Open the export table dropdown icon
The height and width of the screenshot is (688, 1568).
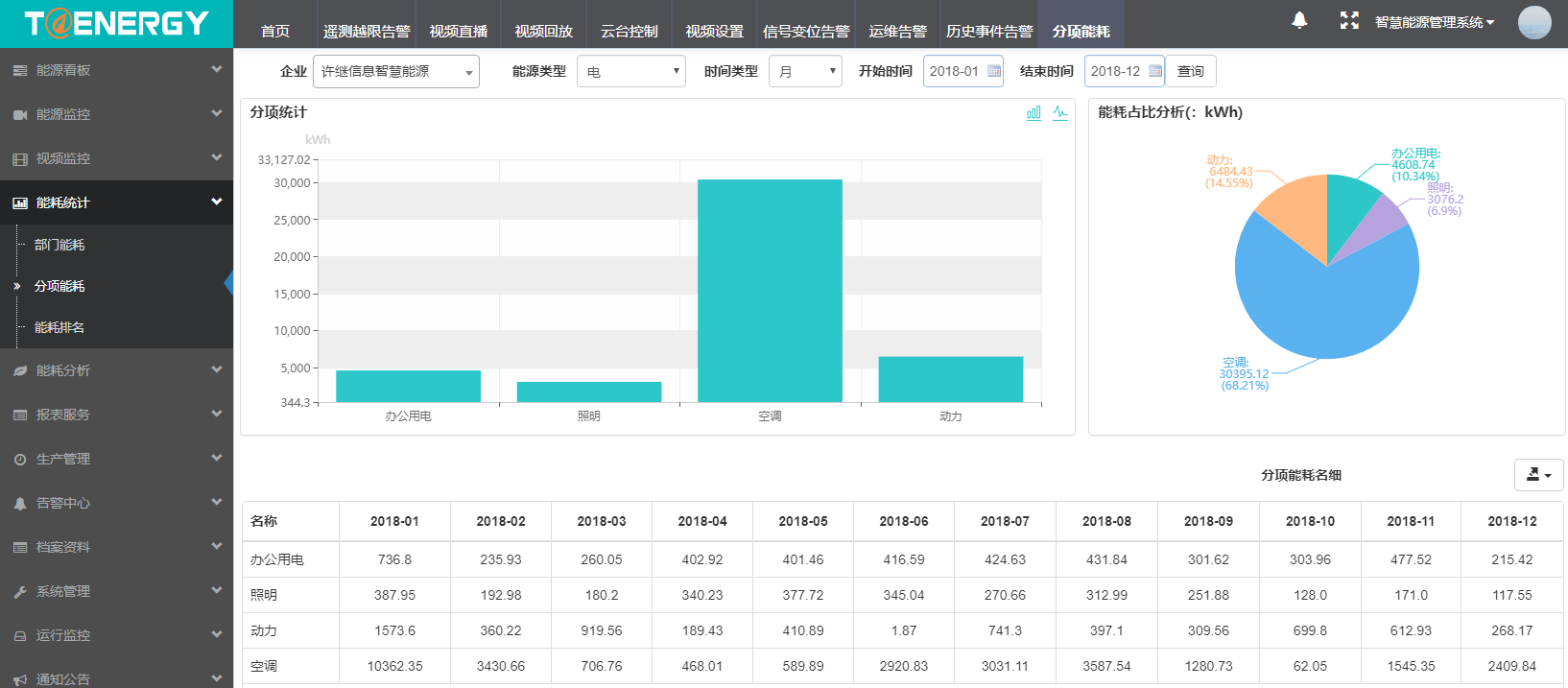[1538, 474]
